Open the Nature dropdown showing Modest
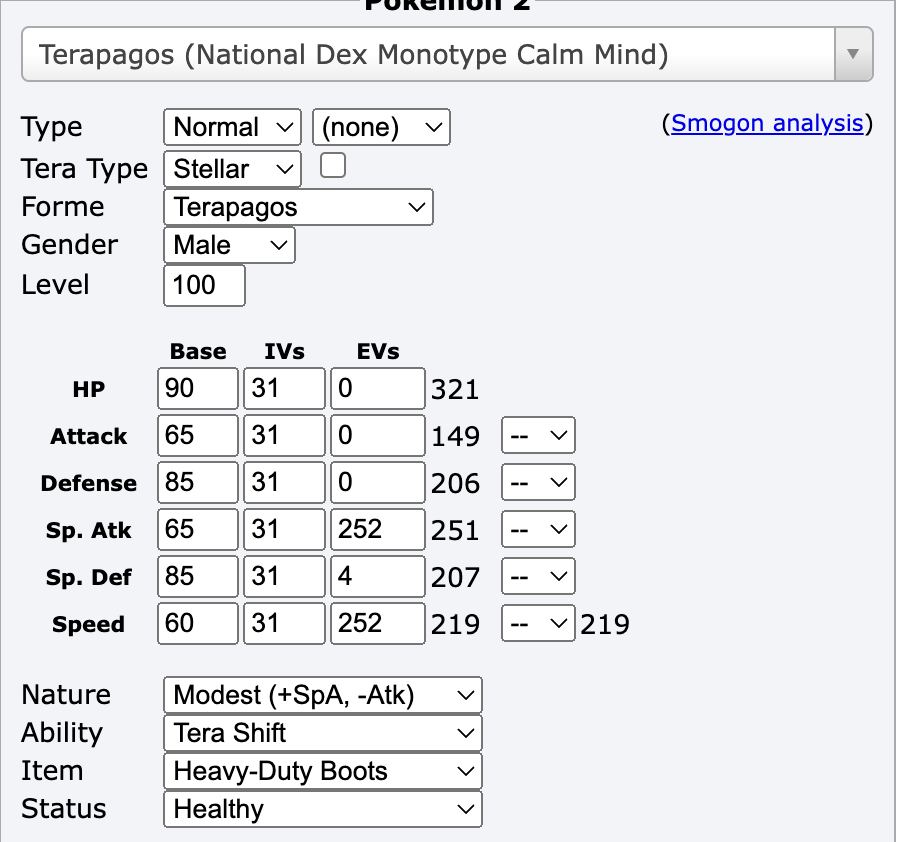Image resolution: width=902 pixels, height=842 pixels. coord(322,695)
